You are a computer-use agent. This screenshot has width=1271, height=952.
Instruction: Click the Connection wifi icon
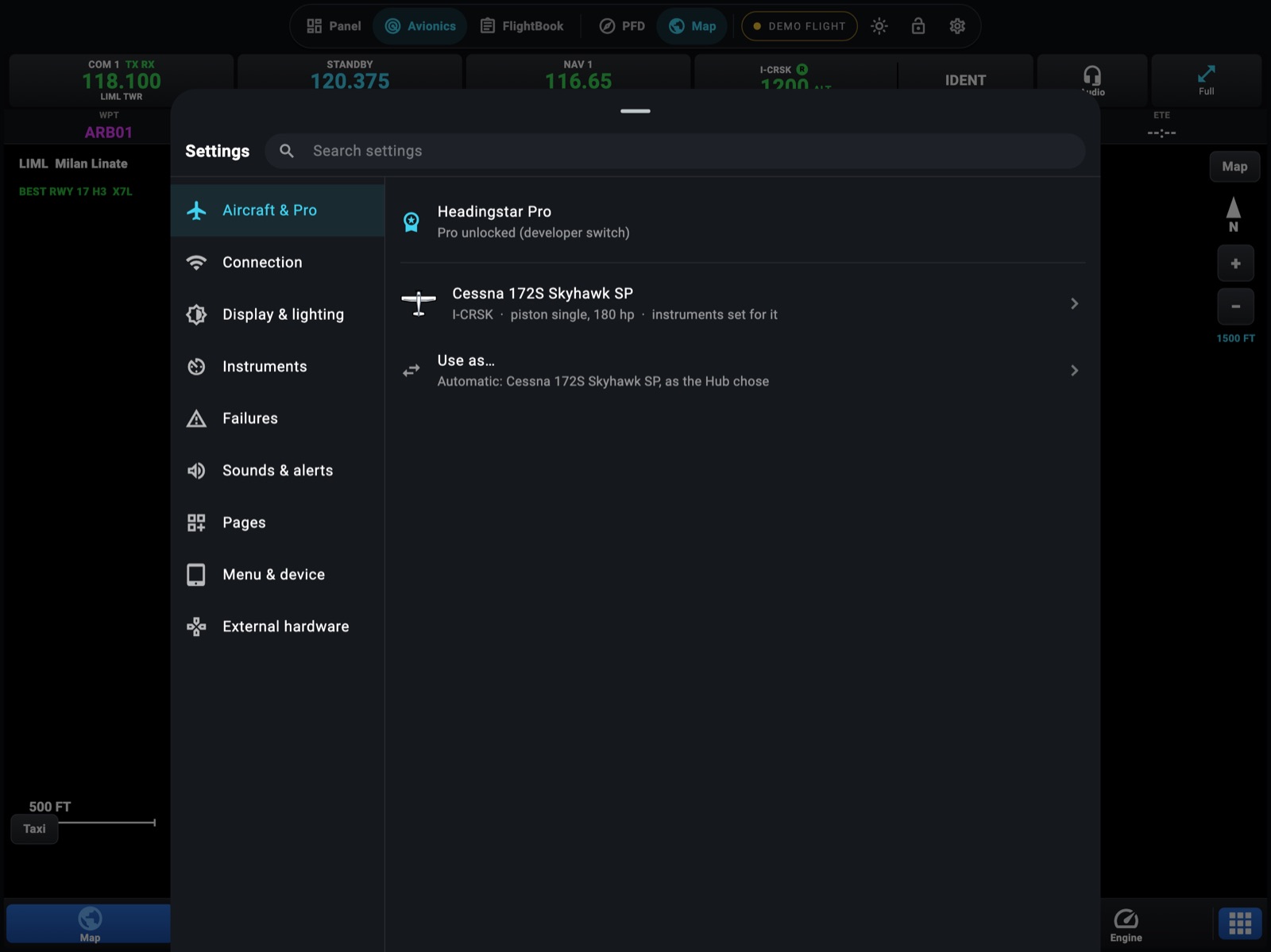[x=196, y=262]
